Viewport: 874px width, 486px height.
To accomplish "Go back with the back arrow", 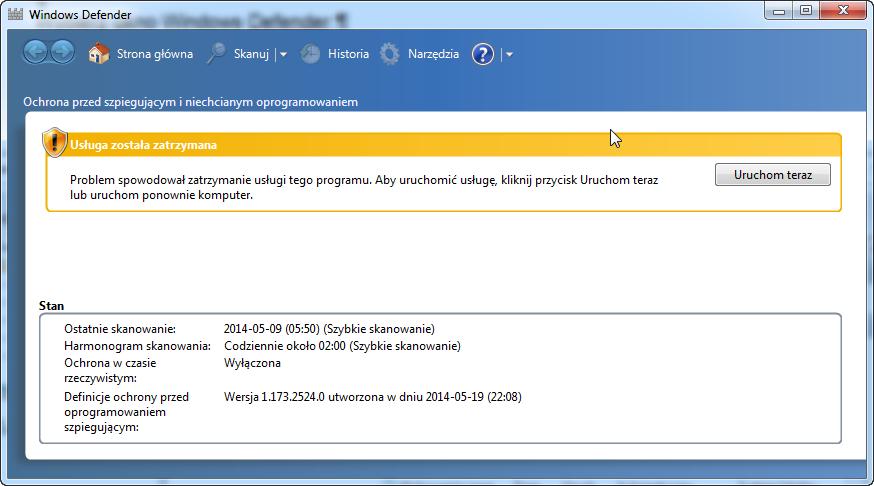I will coord(35,53).
